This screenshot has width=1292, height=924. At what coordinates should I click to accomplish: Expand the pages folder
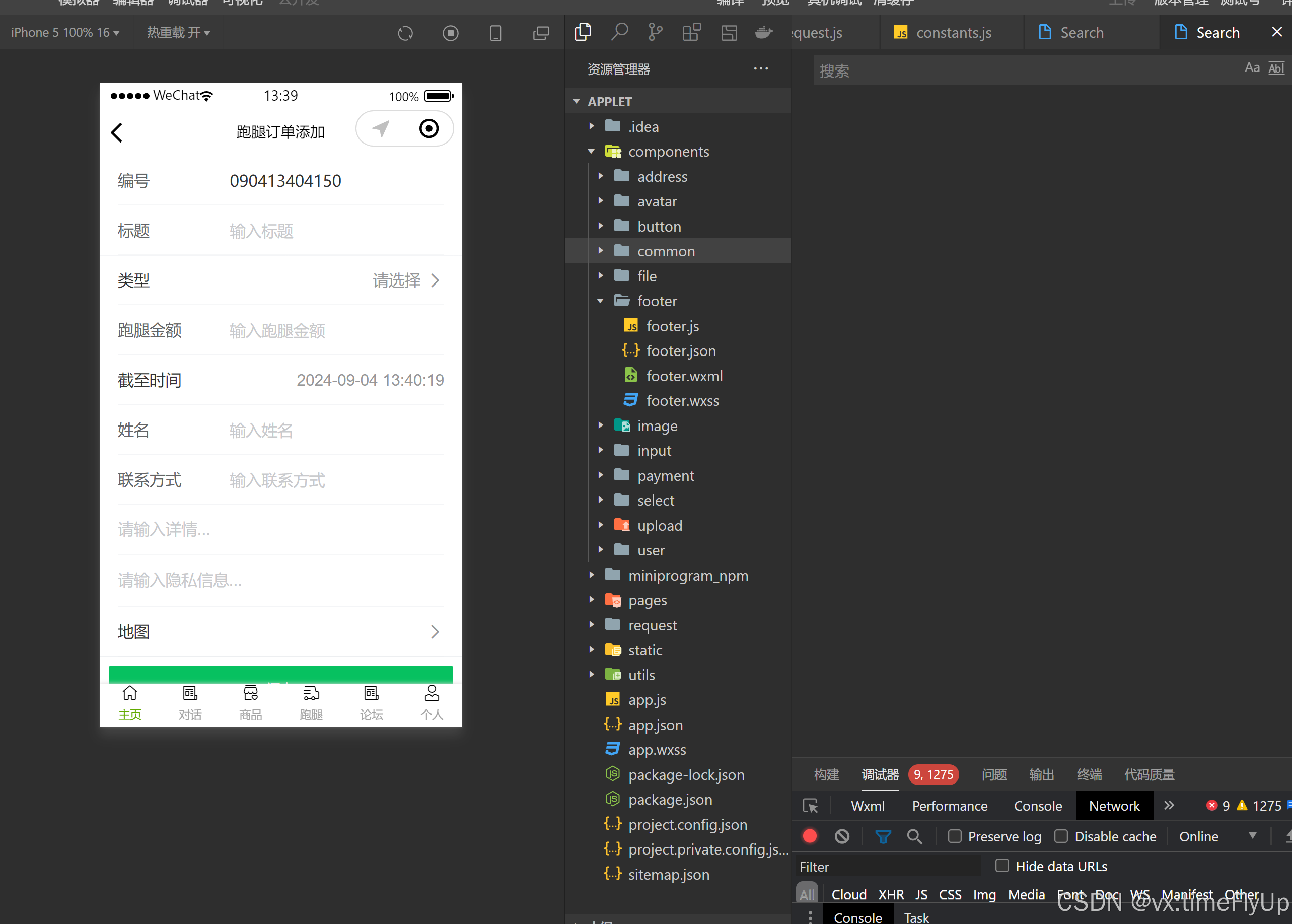(647, 600)
